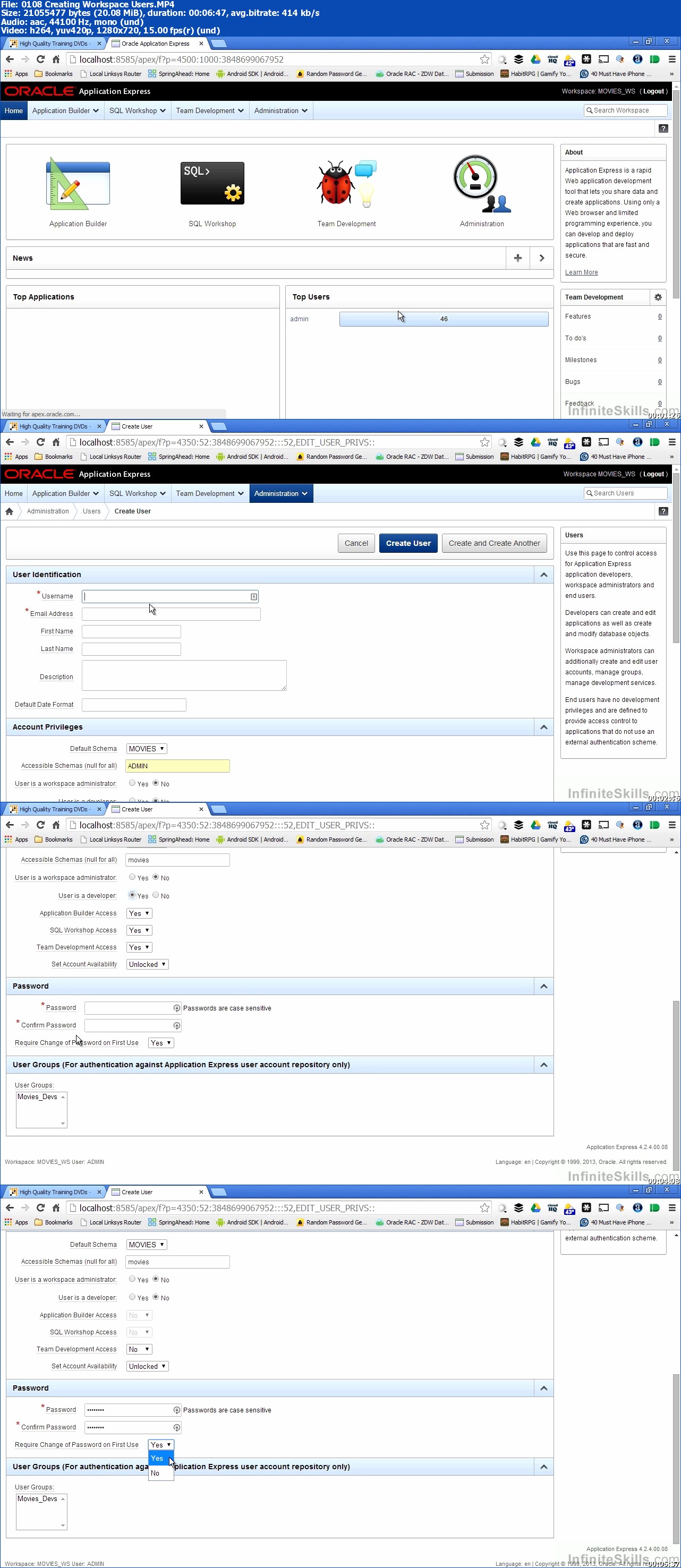Click key icon in the filled Password field

177,1410
